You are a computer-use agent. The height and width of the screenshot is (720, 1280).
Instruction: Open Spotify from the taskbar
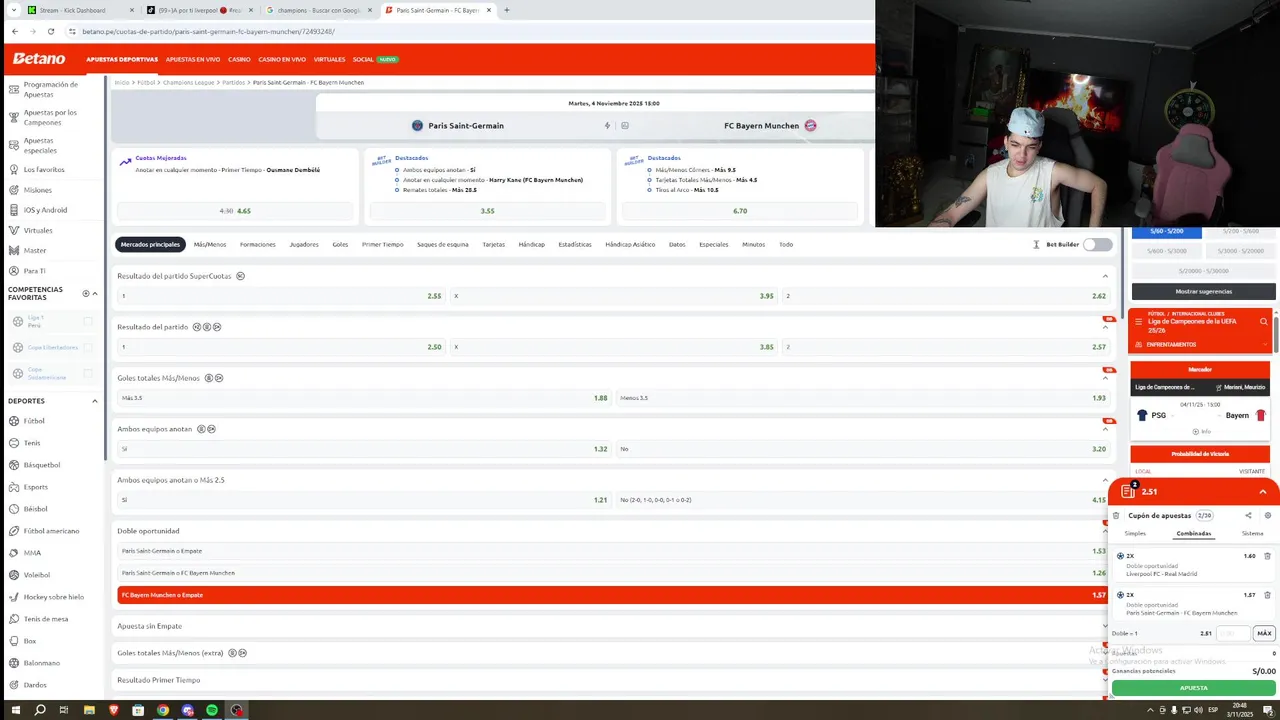click(212, 710)
